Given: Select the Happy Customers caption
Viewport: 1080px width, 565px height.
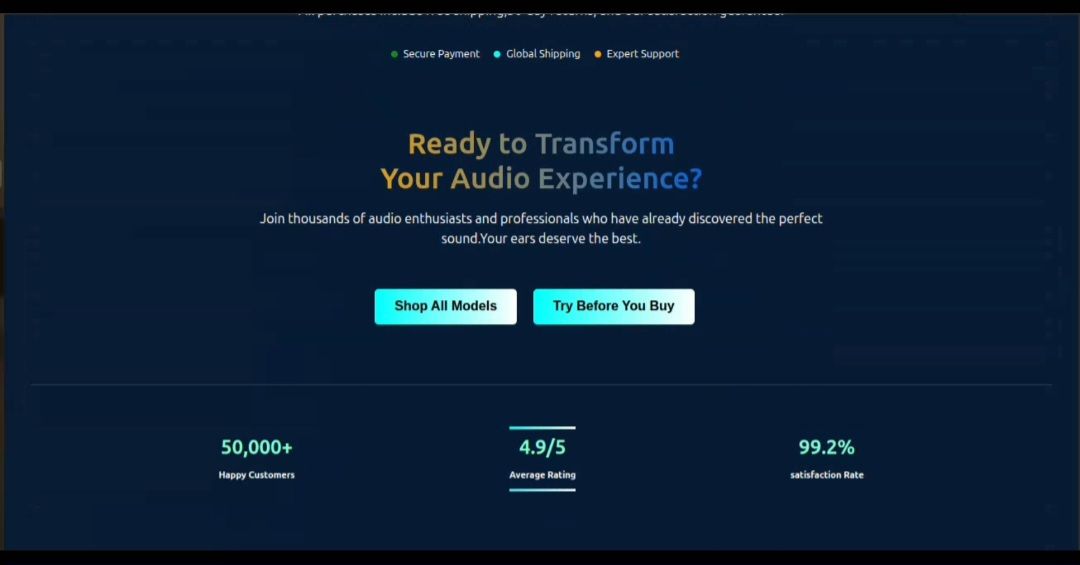Looking at the screenshot, I should pyautogui.click(x=257, y=475).
